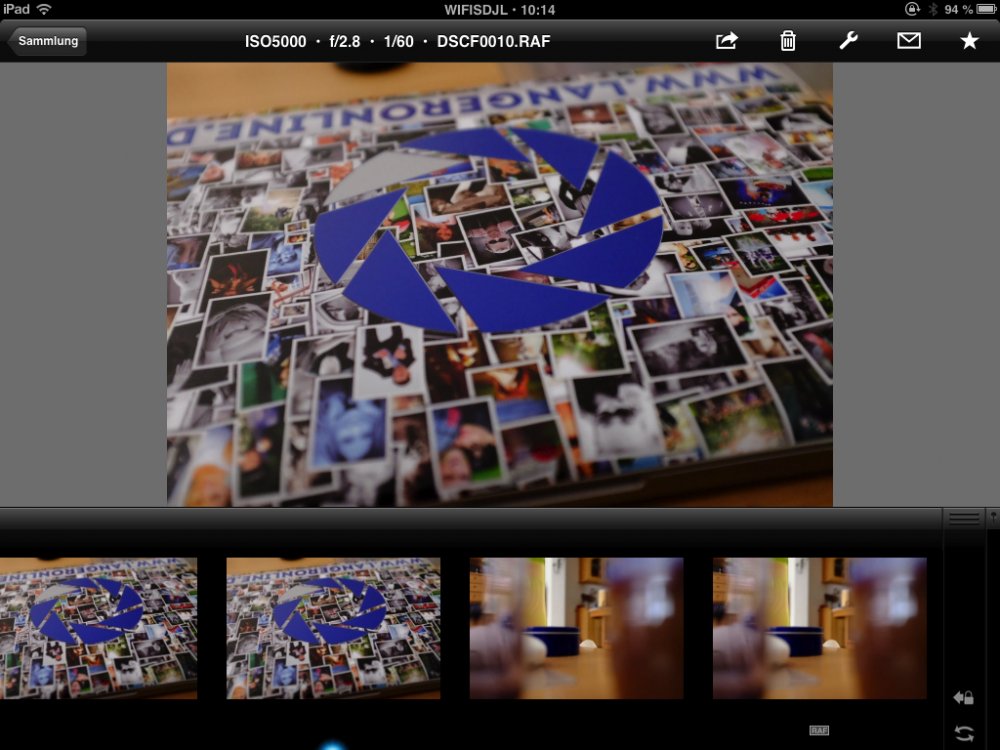Toggle the star favorite icon
The height and width of the screenshot is (750, 1000).
969,41
